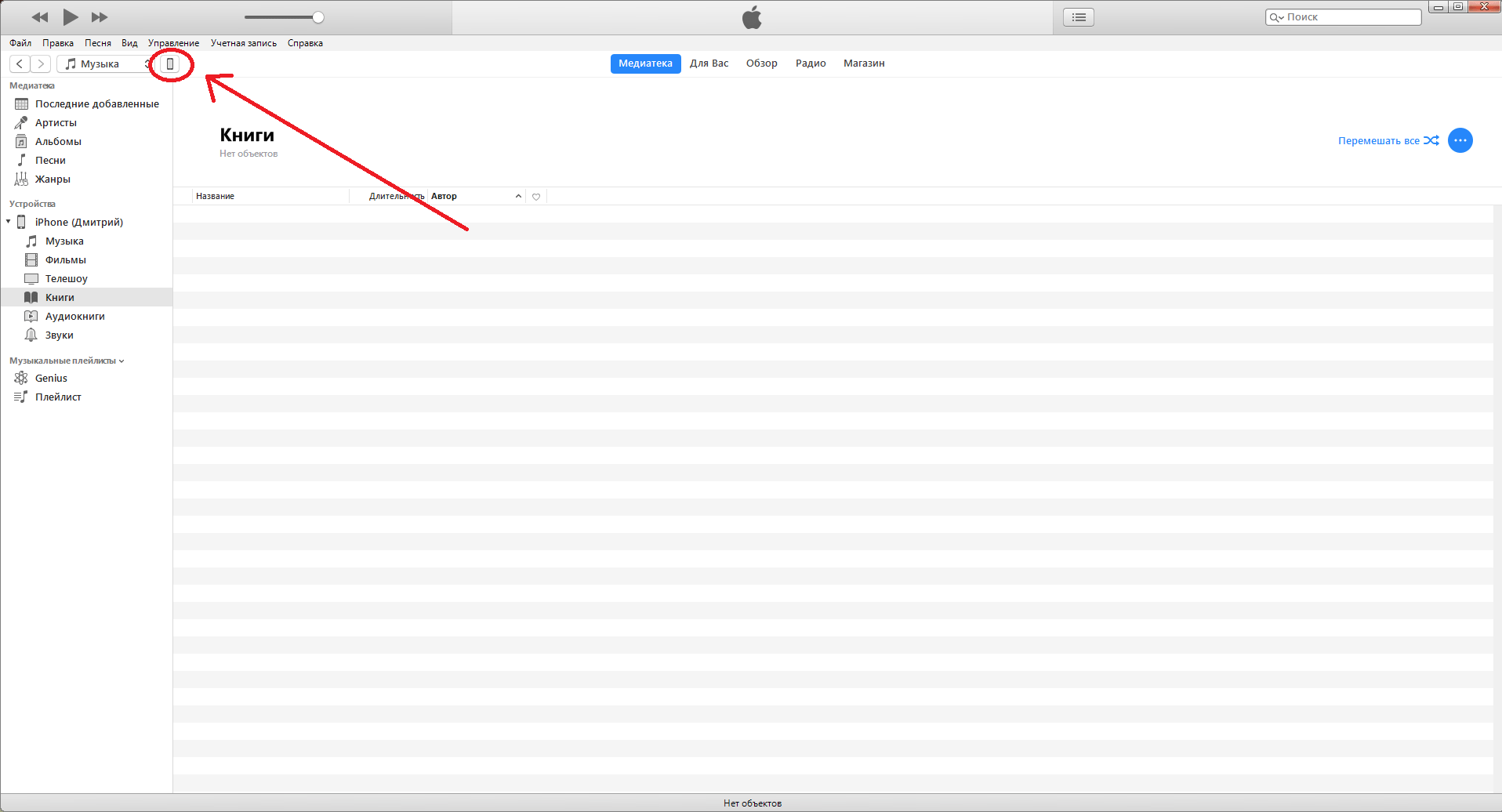Click the back navigation arrow
Viewport: 1502px width, 812px height.
(x=20, y=64)
